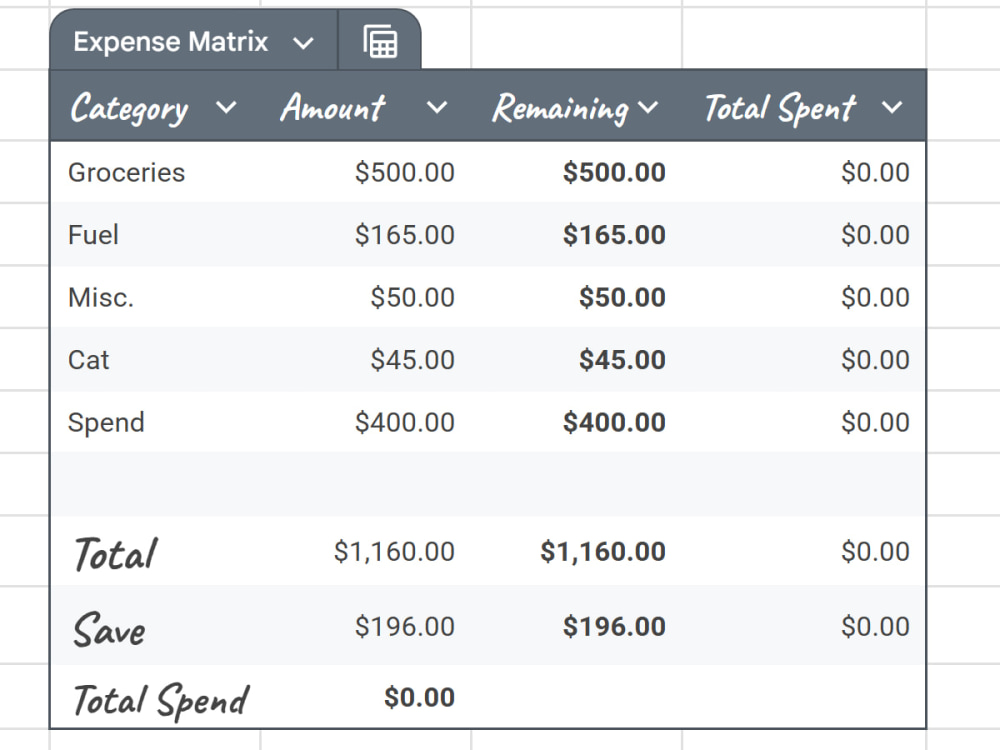Select the Total Spend value $0.00
Screen dimensions: 1000x750
[x=419, y=697]
